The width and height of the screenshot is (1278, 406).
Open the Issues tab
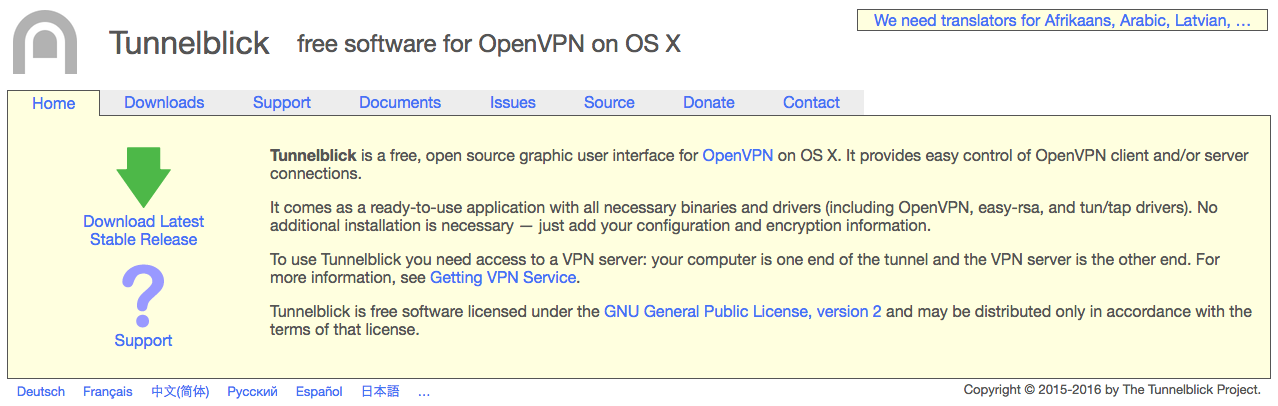pos(513,102)
